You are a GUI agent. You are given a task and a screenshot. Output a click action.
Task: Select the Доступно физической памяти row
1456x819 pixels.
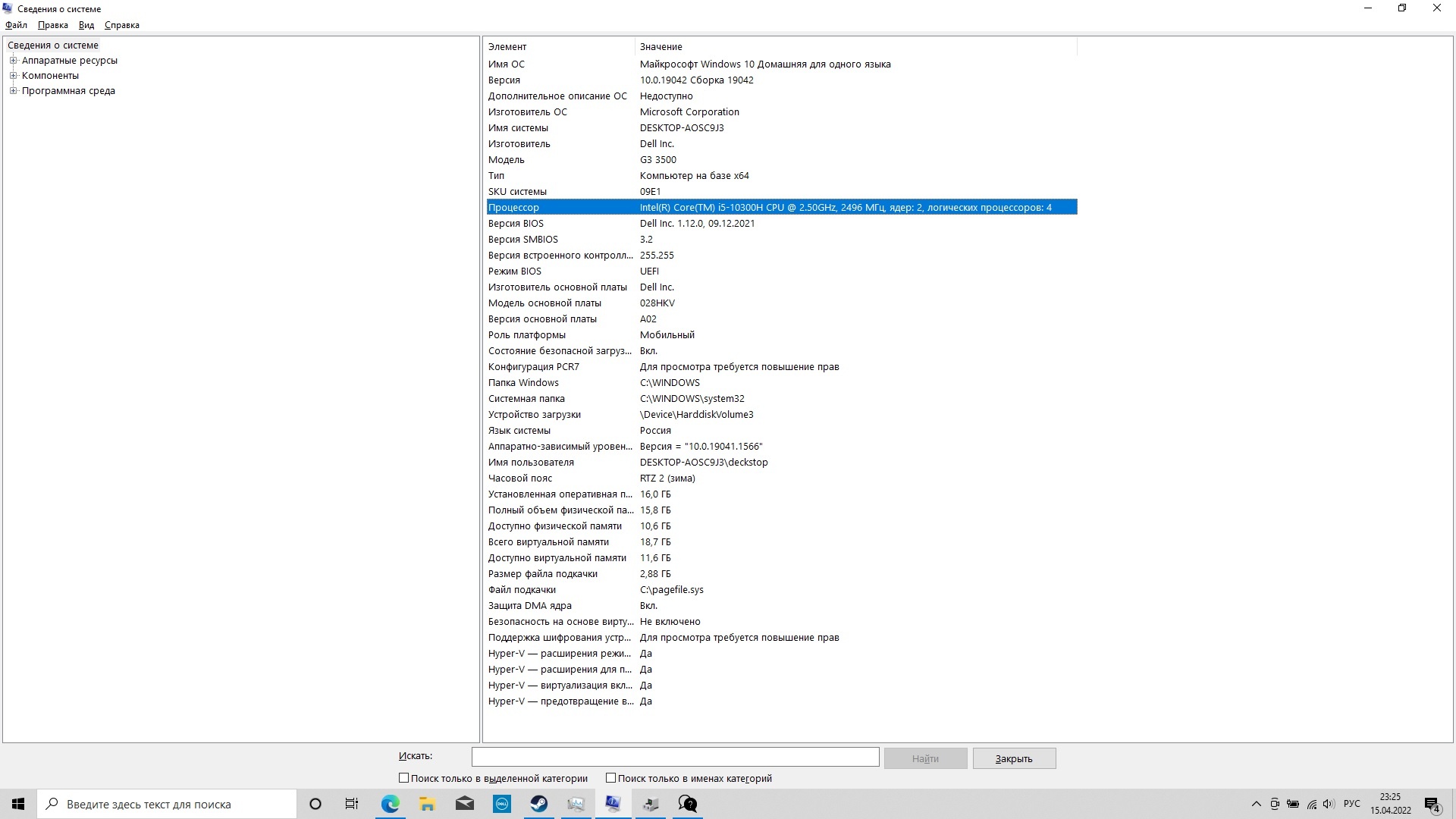click(x=781, y=526)
